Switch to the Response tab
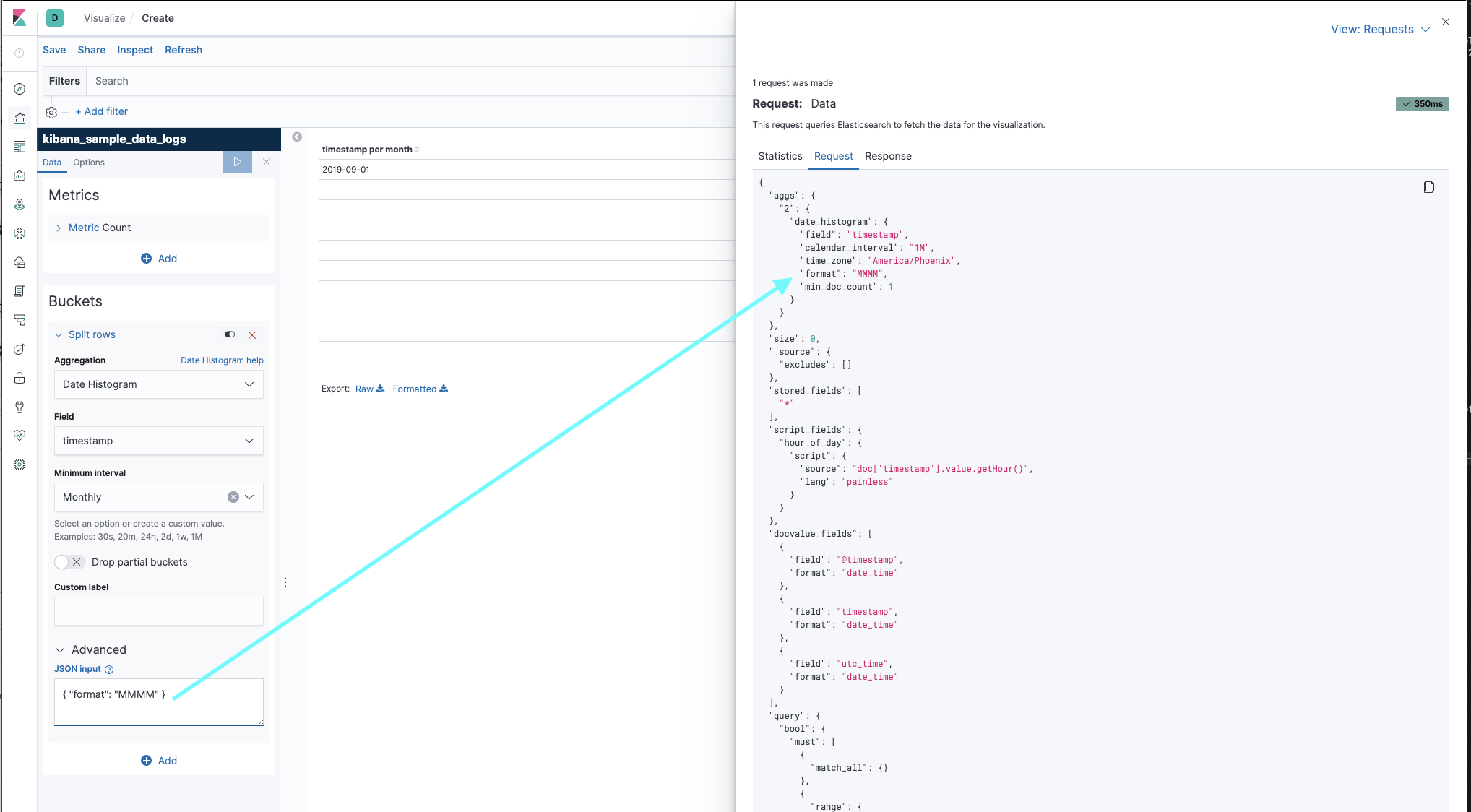The height and width of the screenshot is (812, 1471). click(888, 156)
